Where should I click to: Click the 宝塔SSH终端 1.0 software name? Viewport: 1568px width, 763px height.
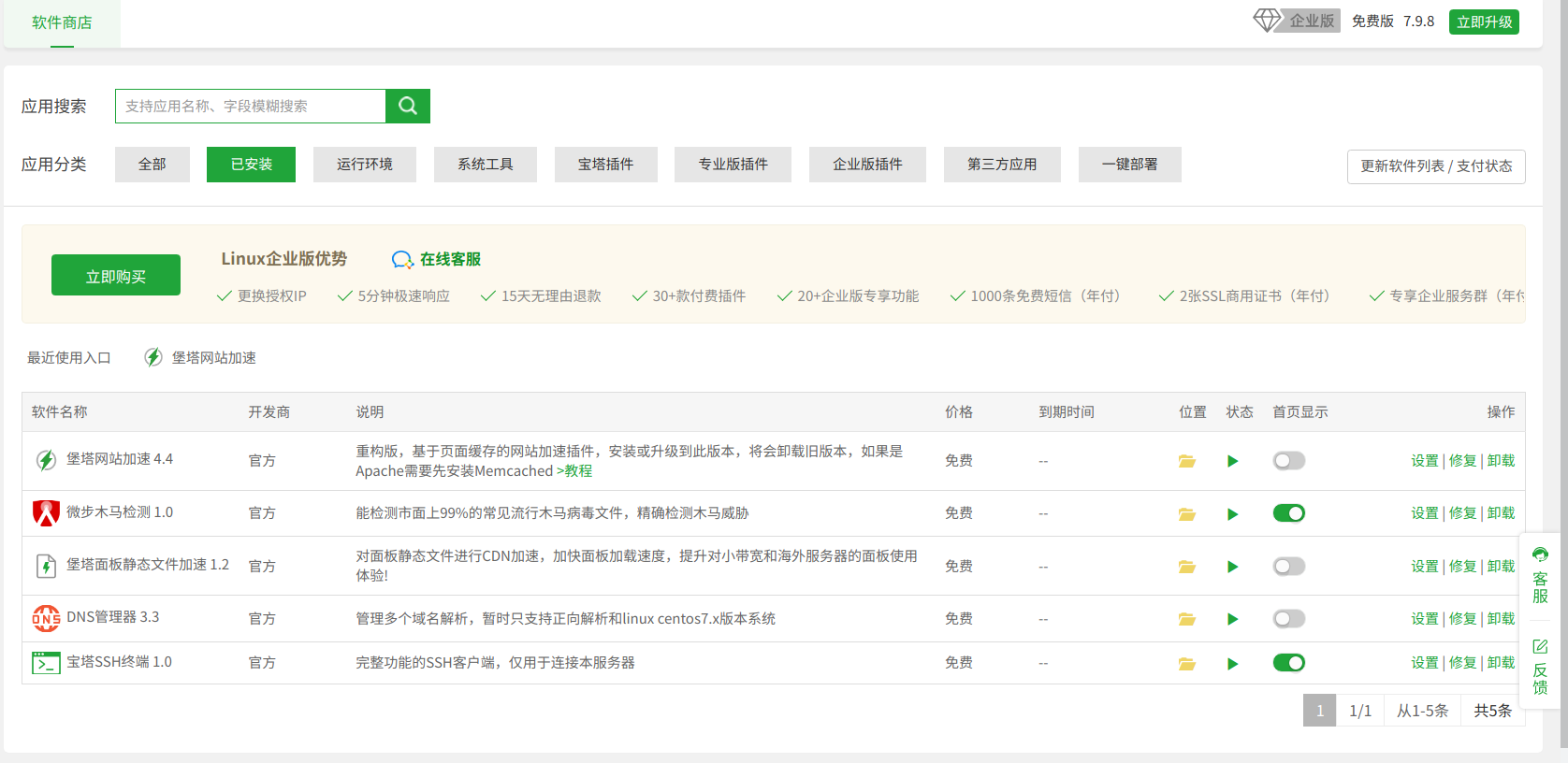119,662
